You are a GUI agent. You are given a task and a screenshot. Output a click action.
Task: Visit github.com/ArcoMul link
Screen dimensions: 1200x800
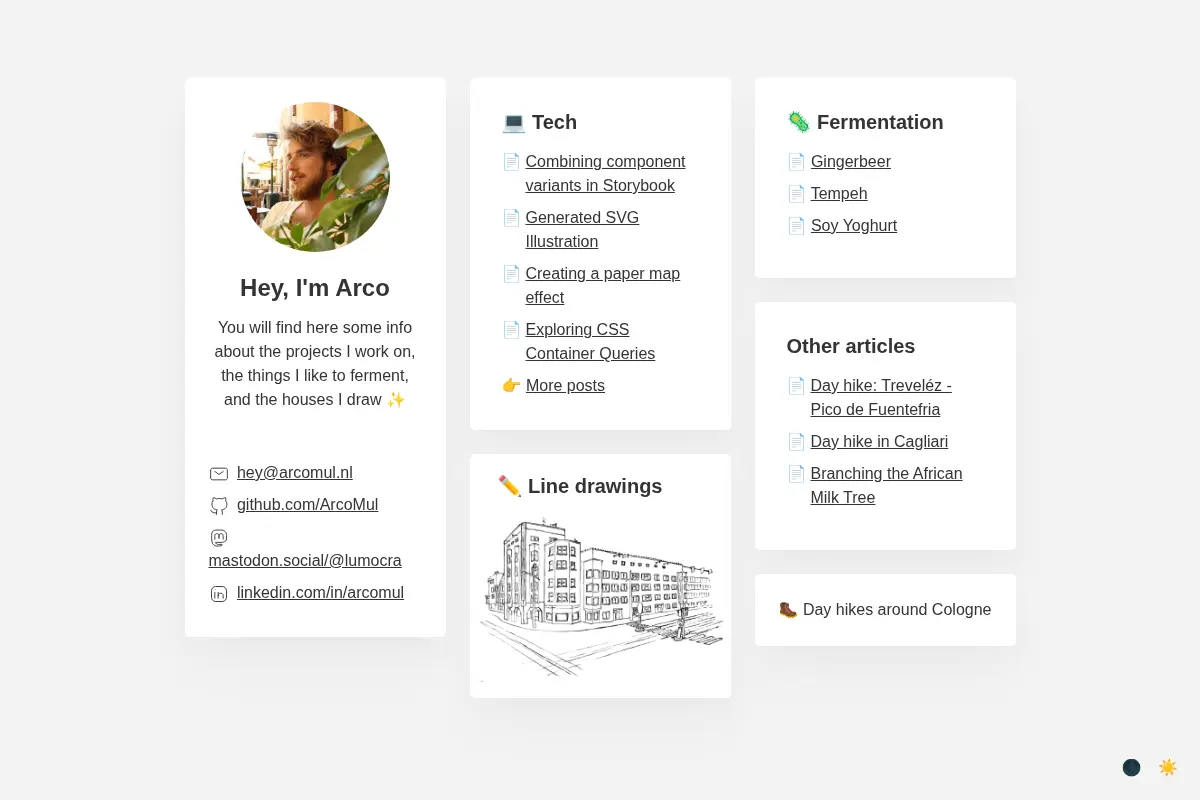[307, 505]
